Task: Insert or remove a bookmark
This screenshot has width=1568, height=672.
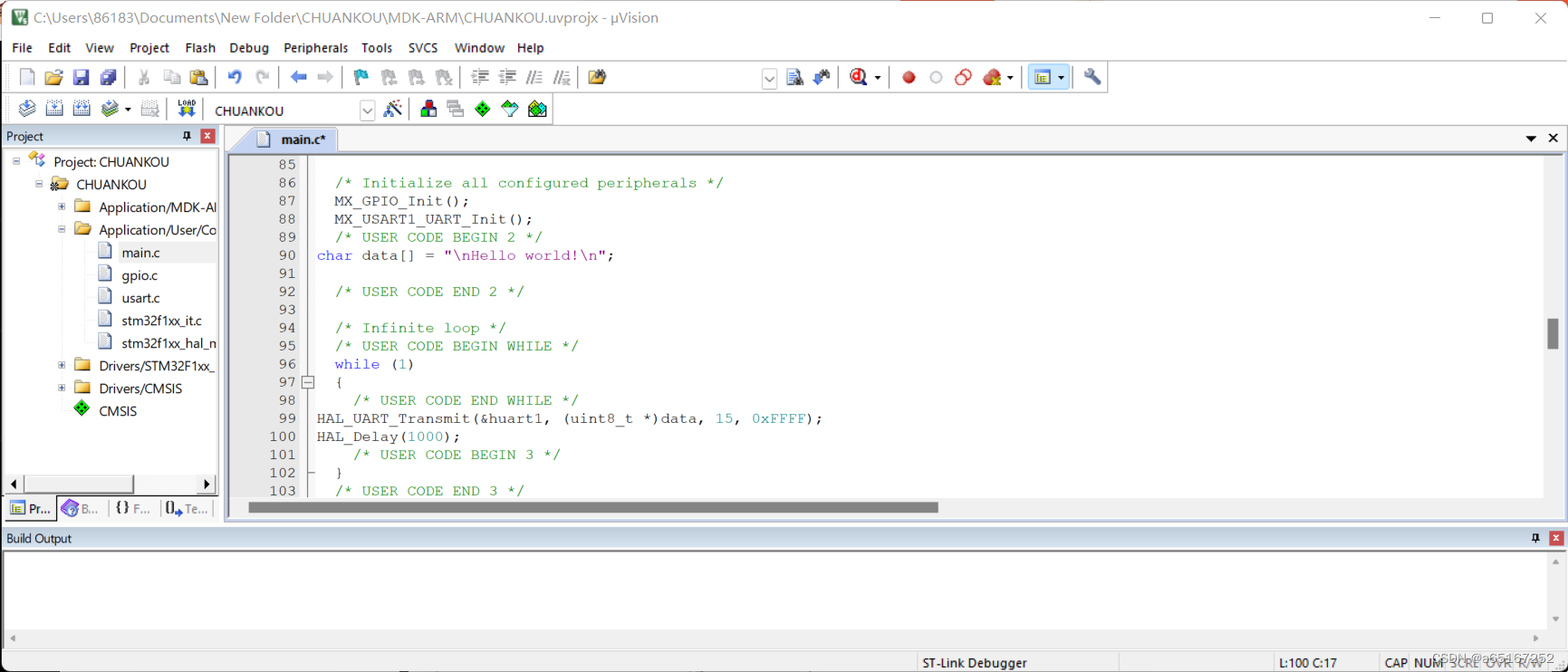Action: pos(361,78)
